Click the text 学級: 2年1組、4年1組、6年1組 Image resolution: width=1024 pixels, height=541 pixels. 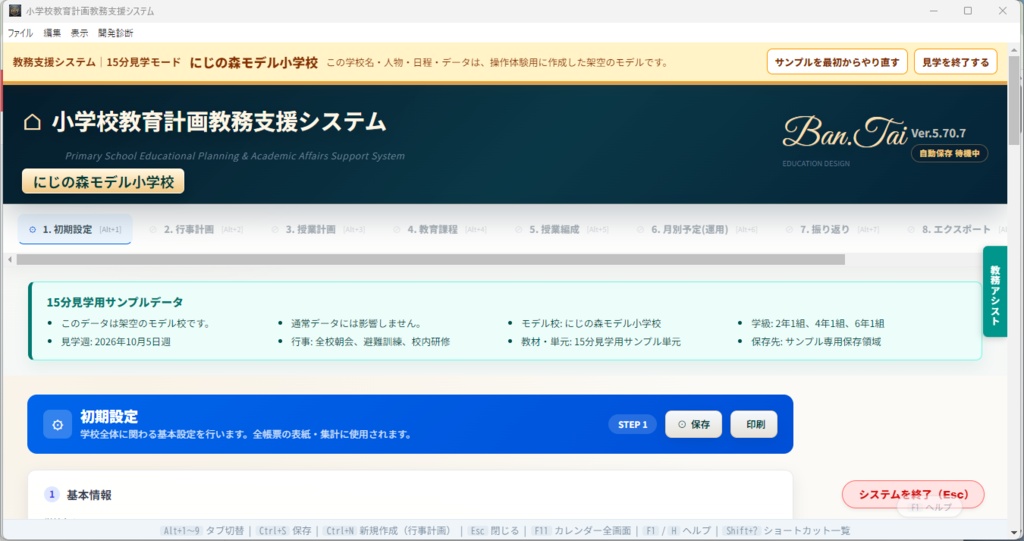(818, 323)
